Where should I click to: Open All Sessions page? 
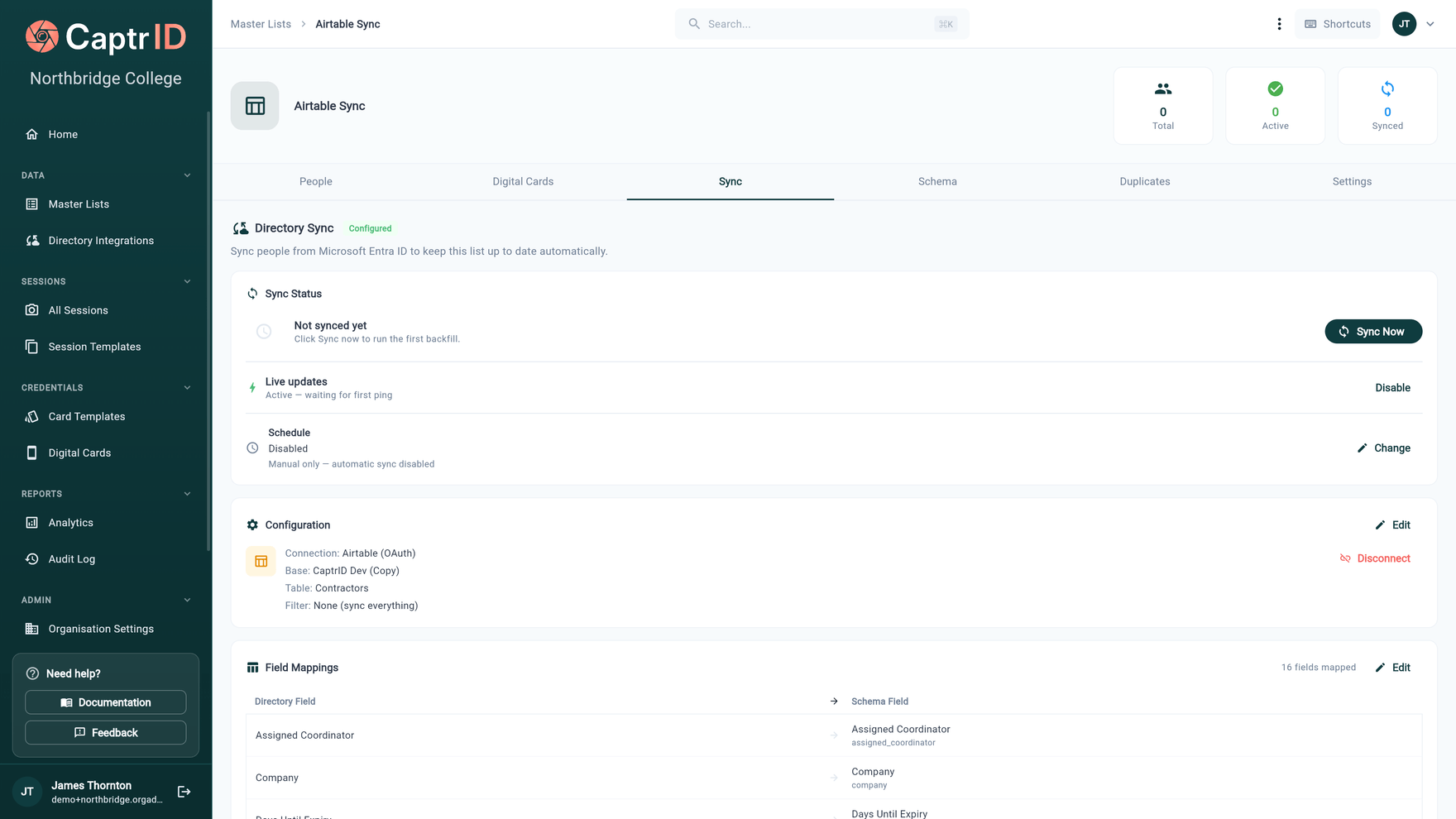pos(78,310)
